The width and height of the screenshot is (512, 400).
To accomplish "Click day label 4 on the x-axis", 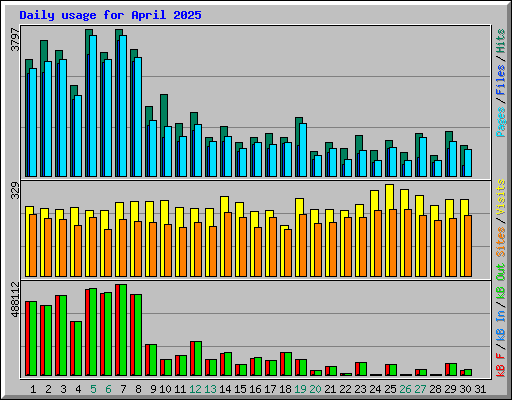I will coord(78,389).
